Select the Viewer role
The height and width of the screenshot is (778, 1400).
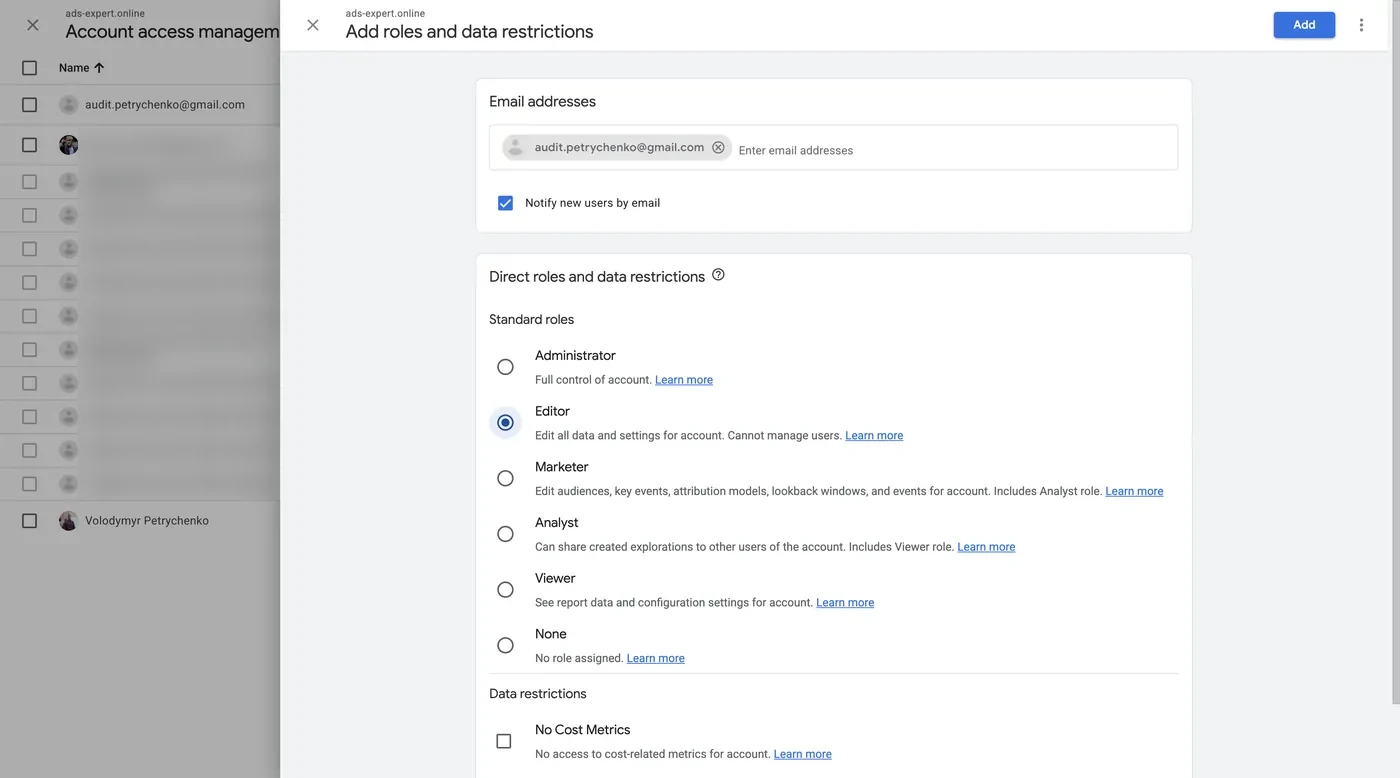click(x=505, y=590)
